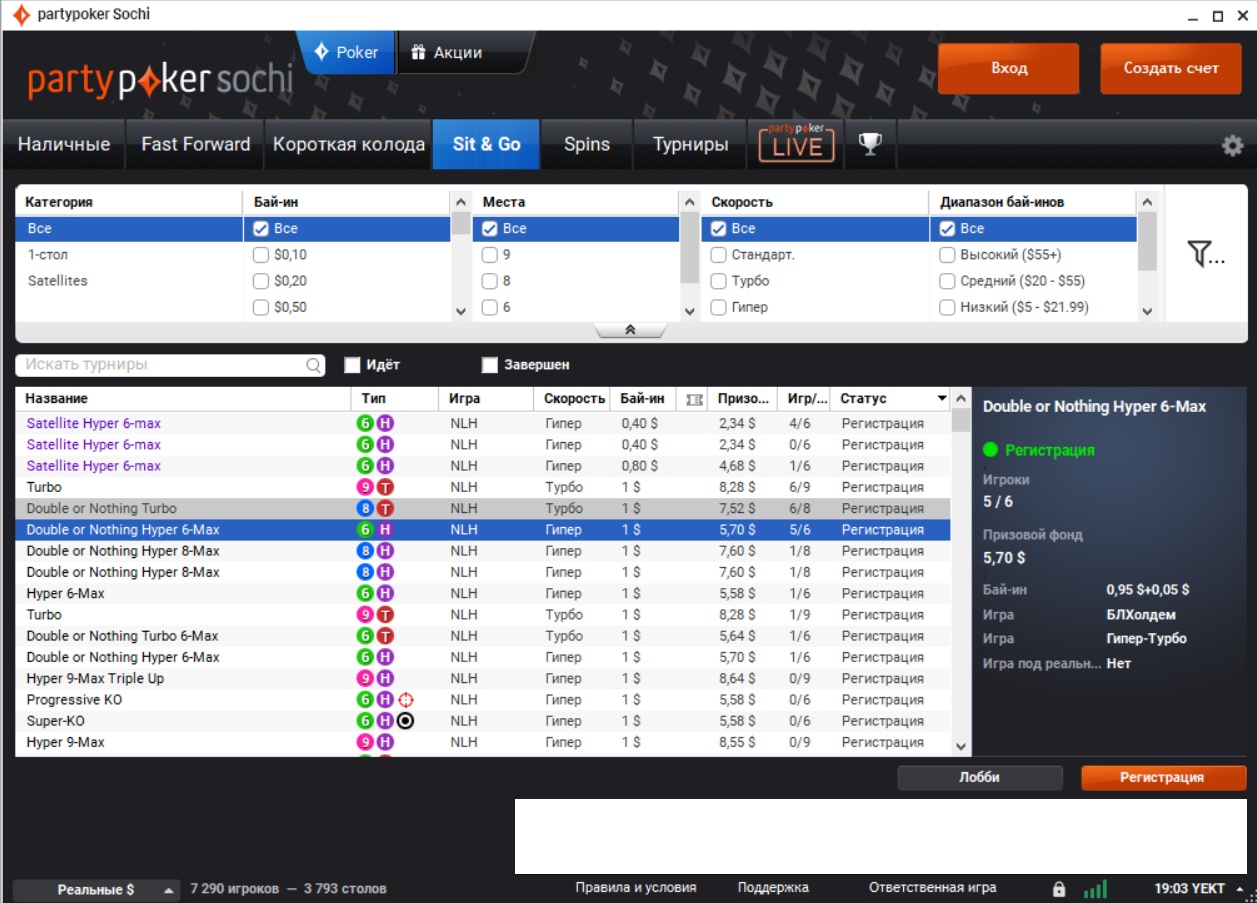Sort by the Скорость column header
Image resolution: width=1257 pixels, height=903 pixels.
[x=574, y=399]
